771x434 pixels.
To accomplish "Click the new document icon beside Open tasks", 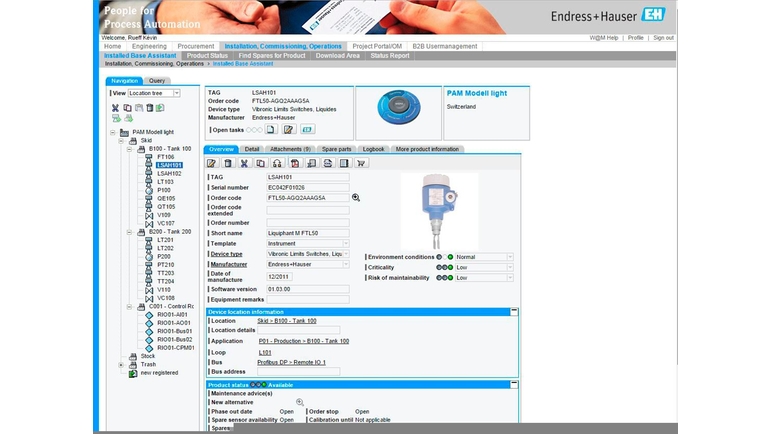I will pos(271,129).
